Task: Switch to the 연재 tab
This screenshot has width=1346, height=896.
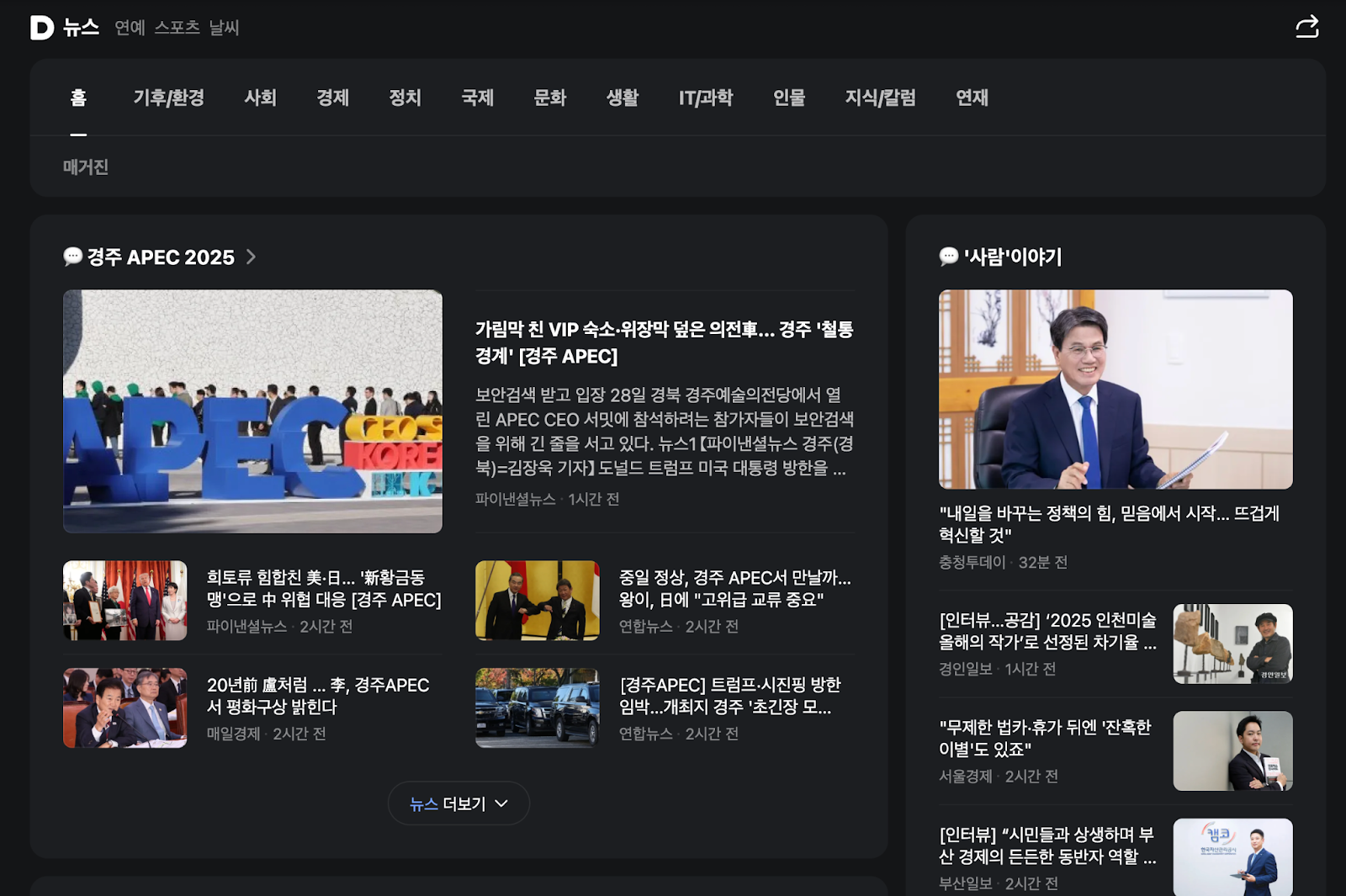Action: click(972, 98)
